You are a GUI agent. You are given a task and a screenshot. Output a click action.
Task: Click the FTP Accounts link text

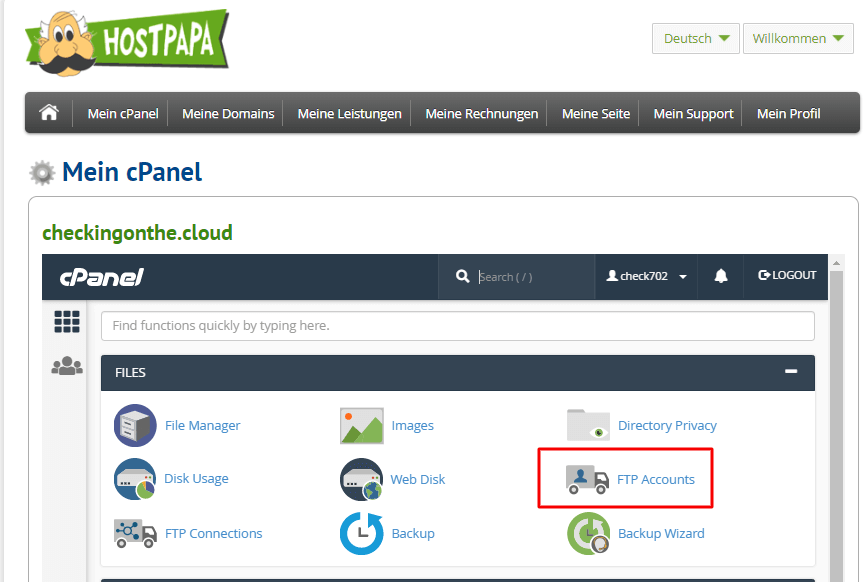coord(655,479)
